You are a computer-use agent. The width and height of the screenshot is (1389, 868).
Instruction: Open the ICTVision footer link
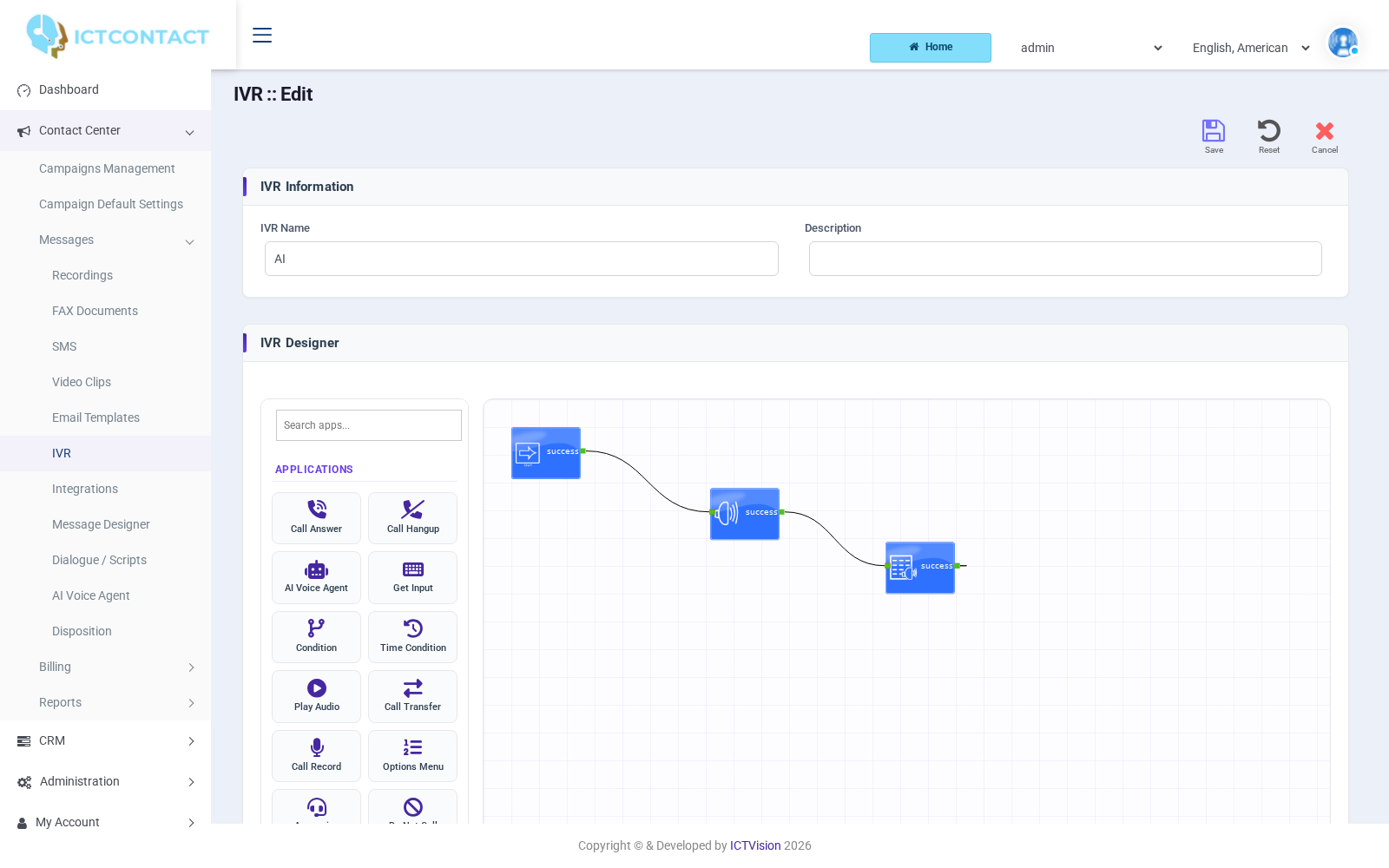(x=755, y=845)
